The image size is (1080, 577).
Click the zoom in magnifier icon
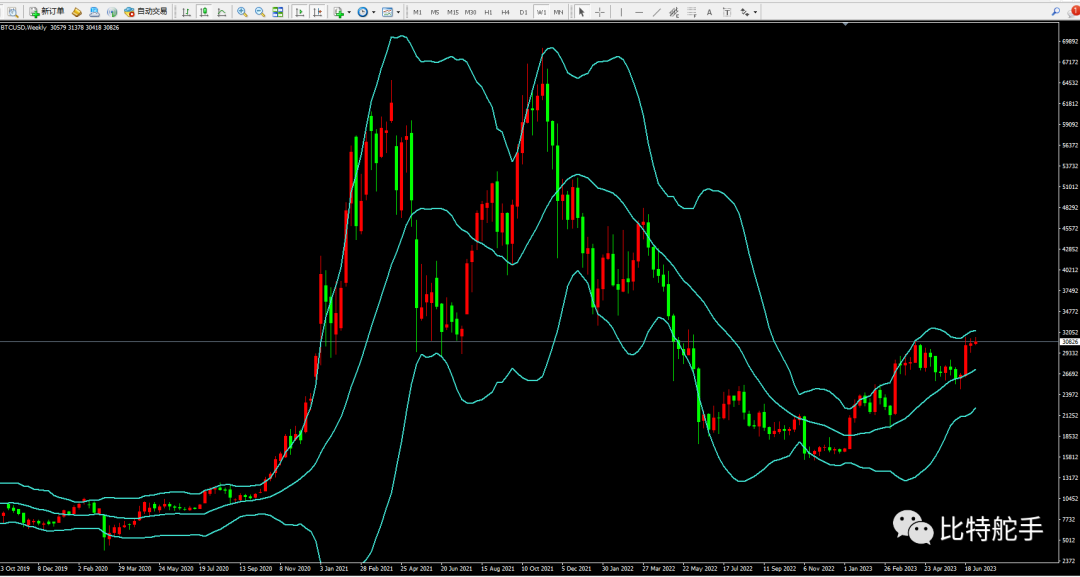(x=242, y=12)
